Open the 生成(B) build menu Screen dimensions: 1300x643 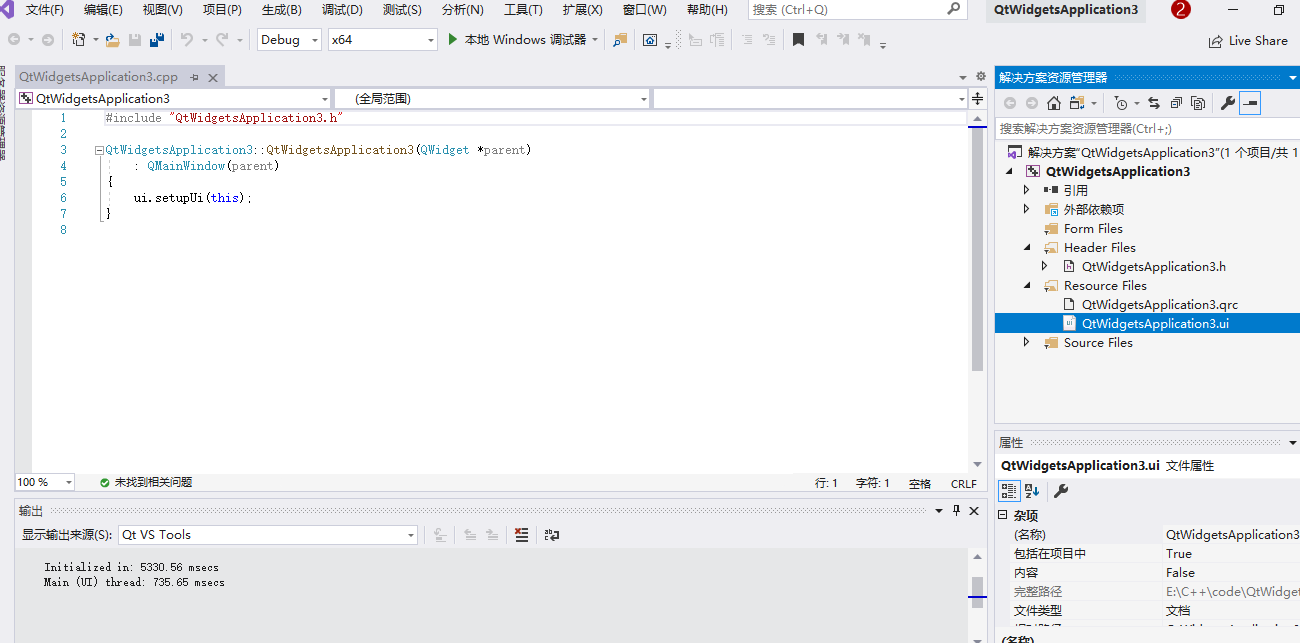tap(282, 10)
